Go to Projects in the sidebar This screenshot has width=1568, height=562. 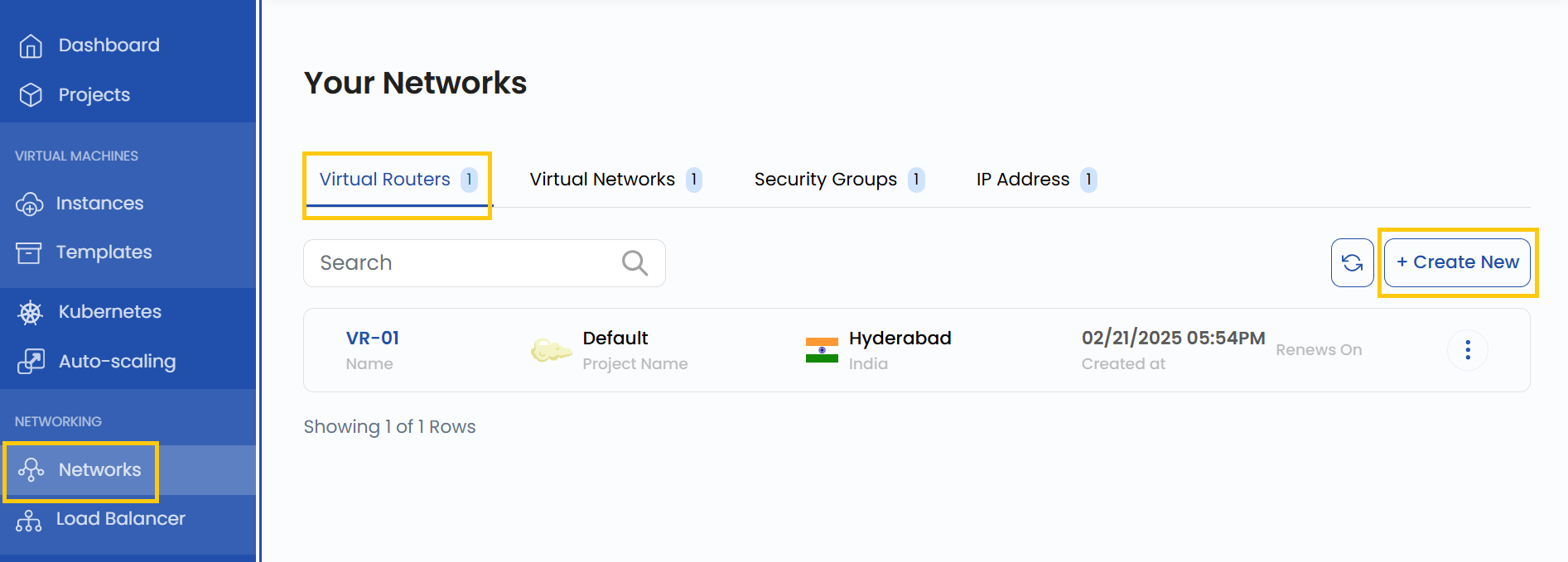point(94,95)
